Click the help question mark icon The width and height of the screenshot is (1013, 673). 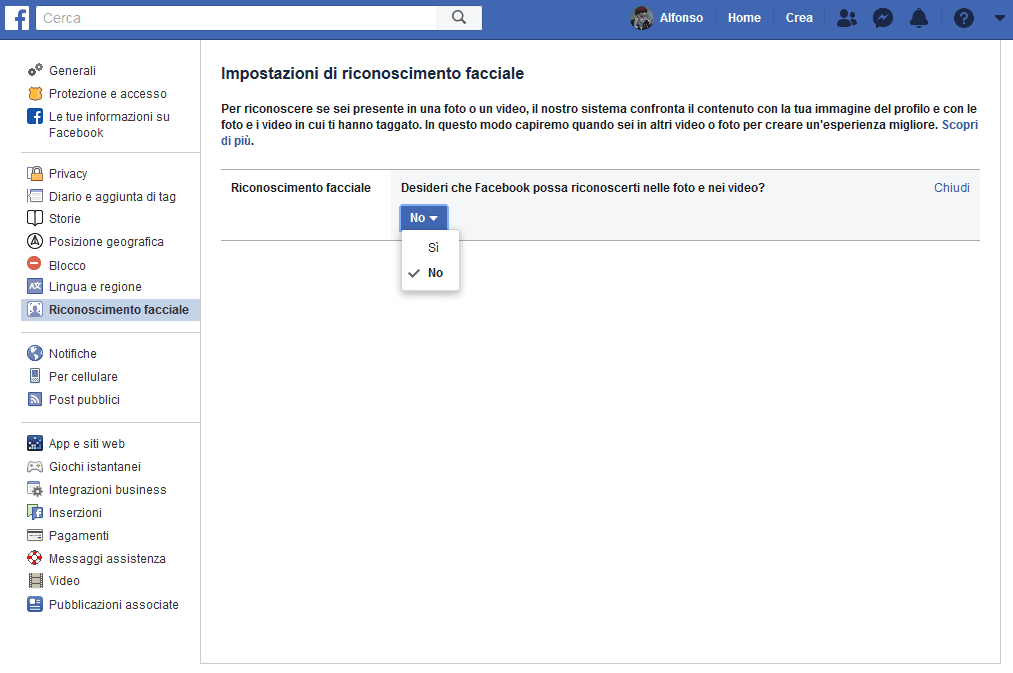[964, 18]
